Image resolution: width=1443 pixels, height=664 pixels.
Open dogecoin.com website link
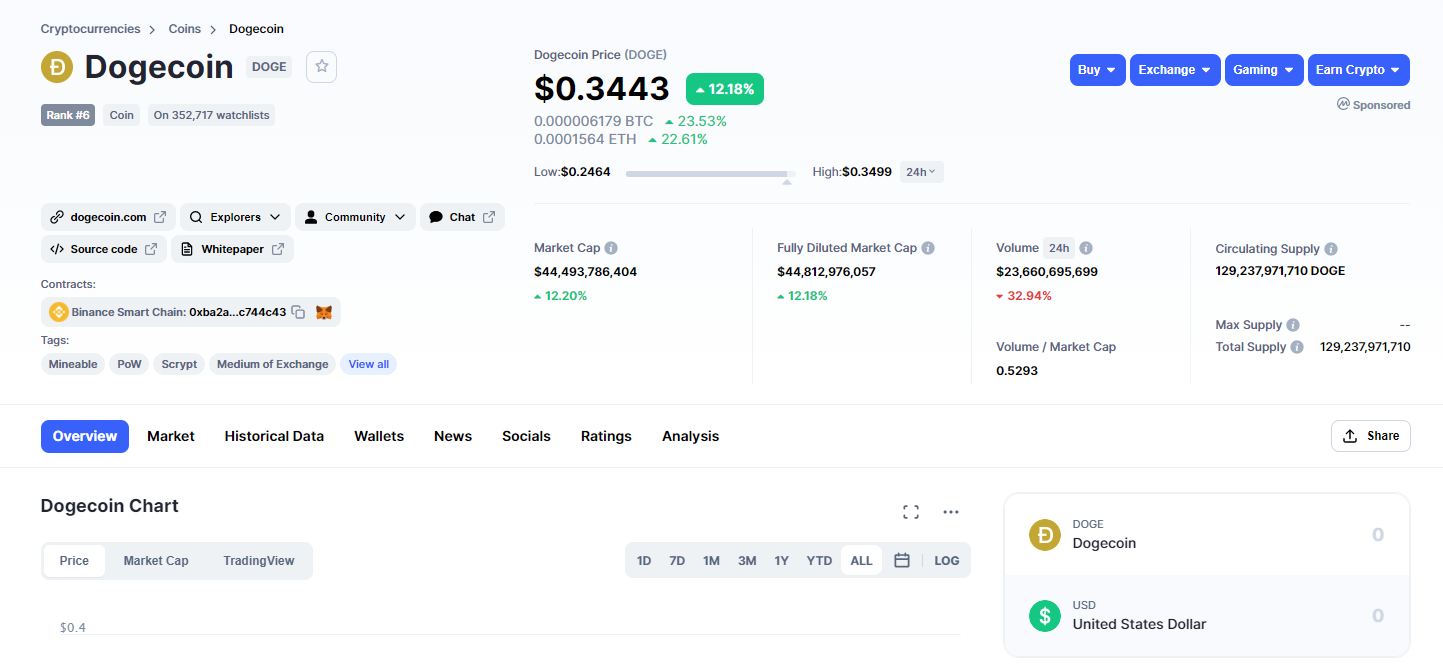pyautogui.click(x=108, y=217)
